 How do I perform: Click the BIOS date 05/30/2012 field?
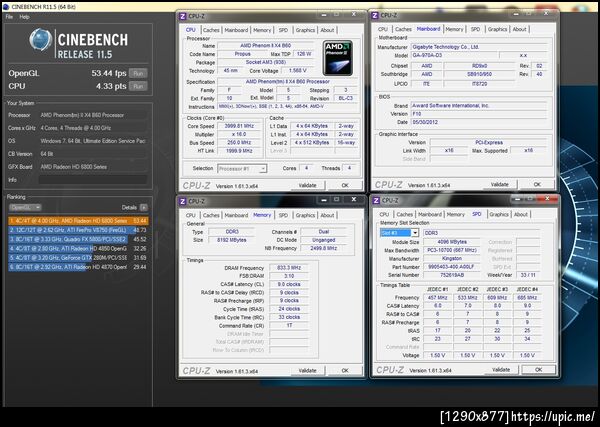(478, 122)
